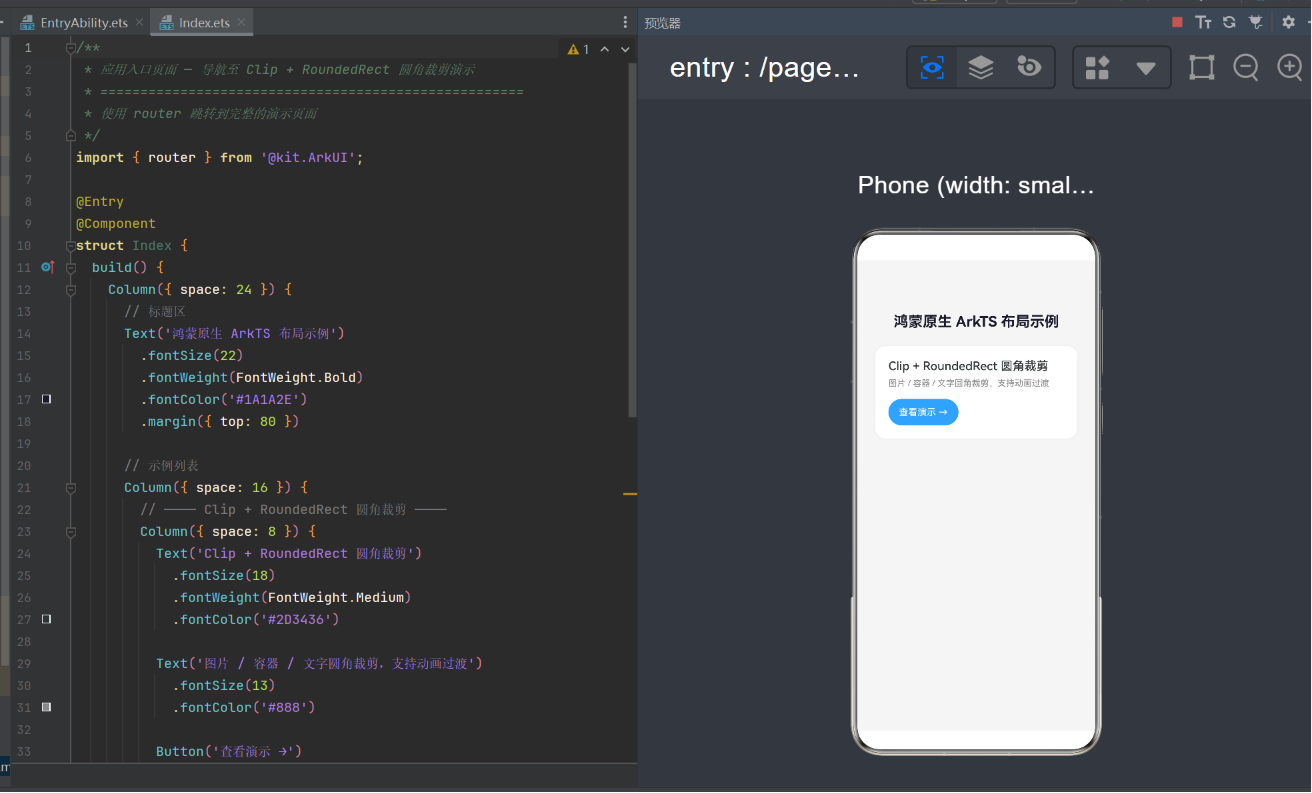1312x793 pixels.
Task: Click the 查看演示 button in phone preview
Action: [x=923, y=412]
